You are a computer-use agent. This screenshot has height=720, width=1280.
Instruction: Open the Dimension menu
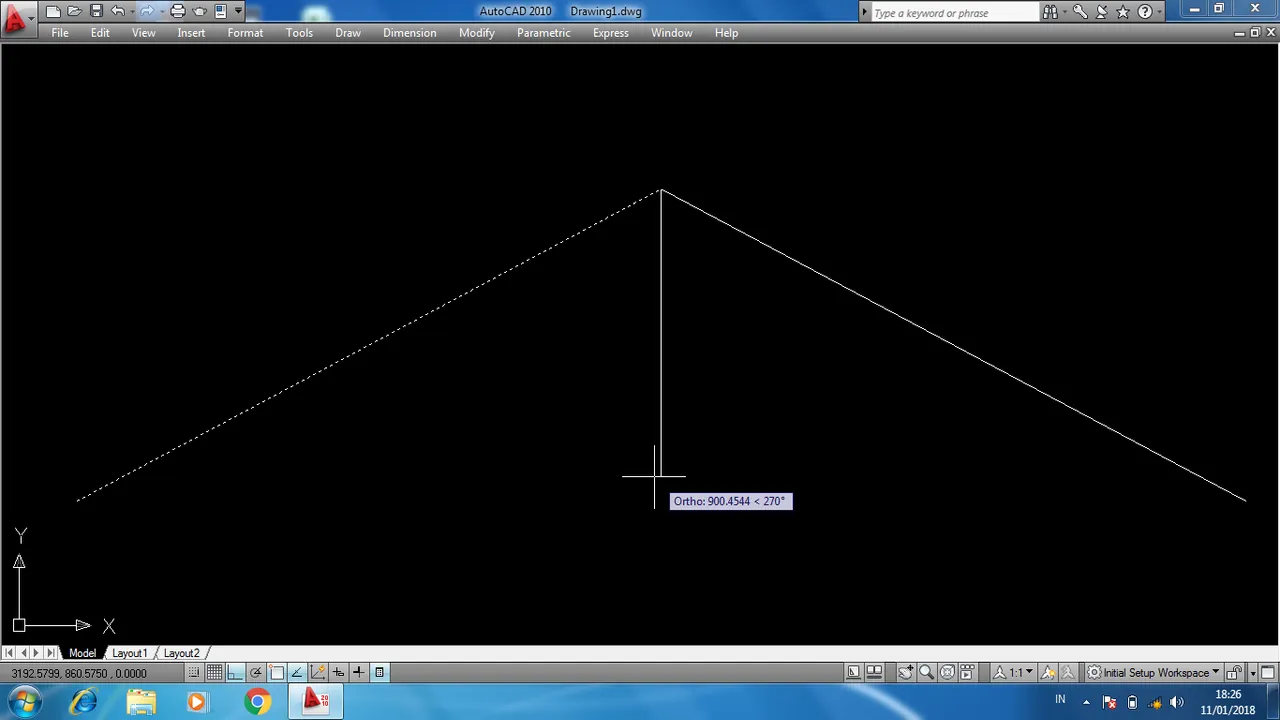coord(410,33)
